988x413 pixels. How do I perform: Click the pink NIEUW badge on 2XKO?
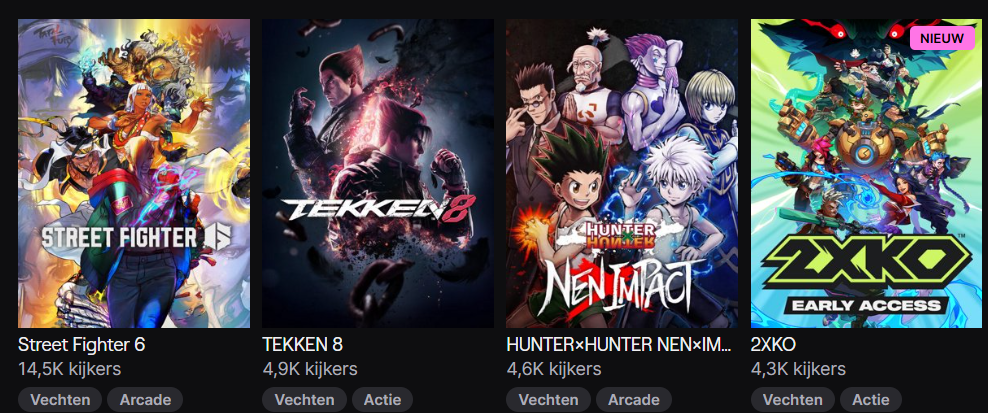(x=942, y=38)
